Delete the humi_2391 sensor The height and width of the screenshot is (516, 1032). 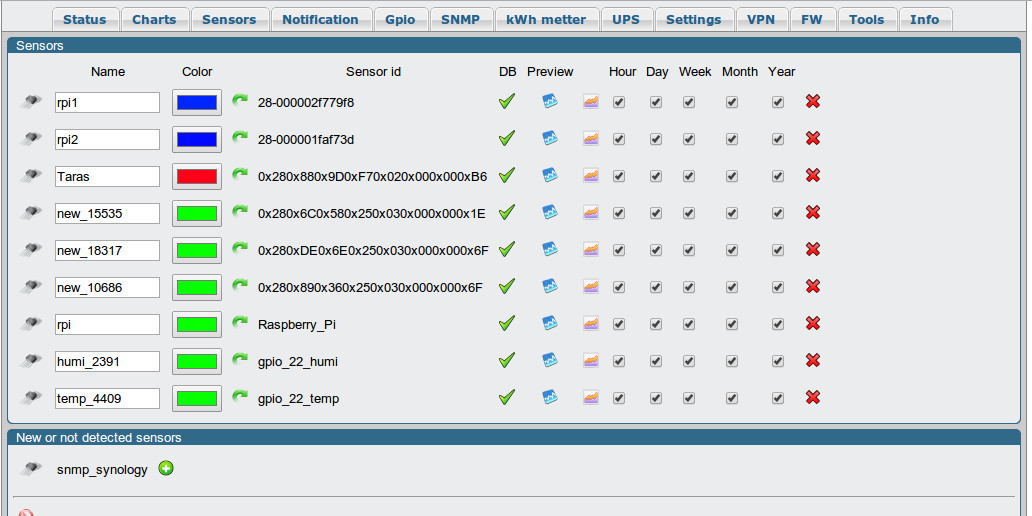[813, 360]
